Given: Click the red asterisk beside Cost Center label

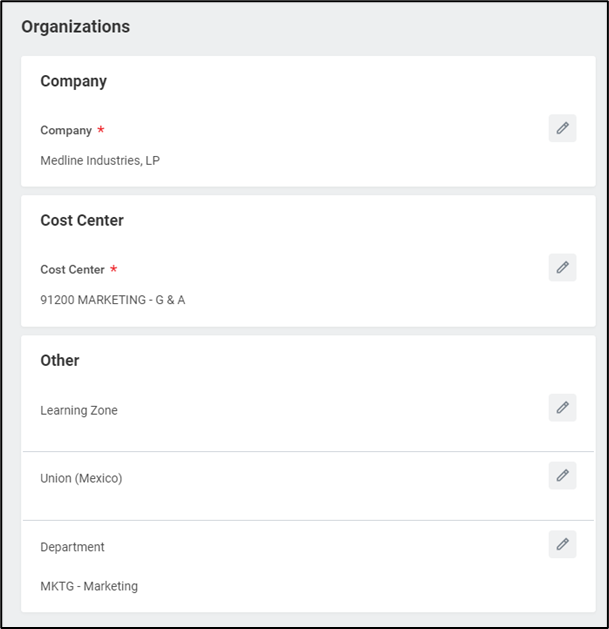Looking at the screenshot, I should pyautogui.click(x=113, y=269).
